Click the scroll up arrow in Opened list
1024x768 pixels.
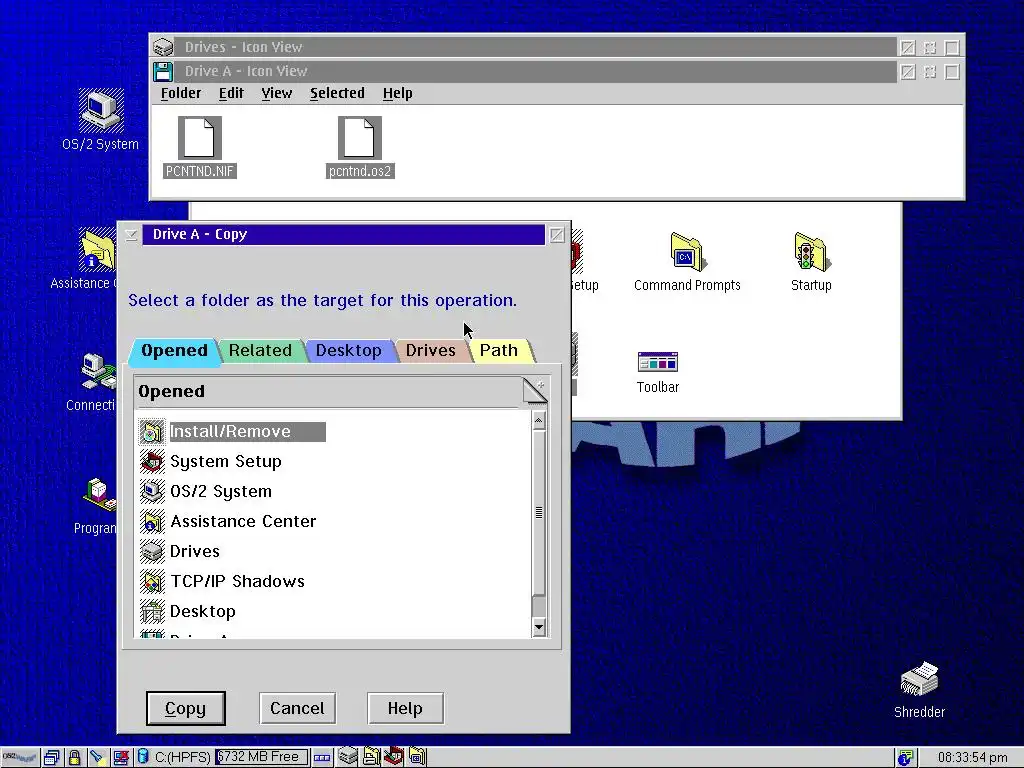(539, 421)
